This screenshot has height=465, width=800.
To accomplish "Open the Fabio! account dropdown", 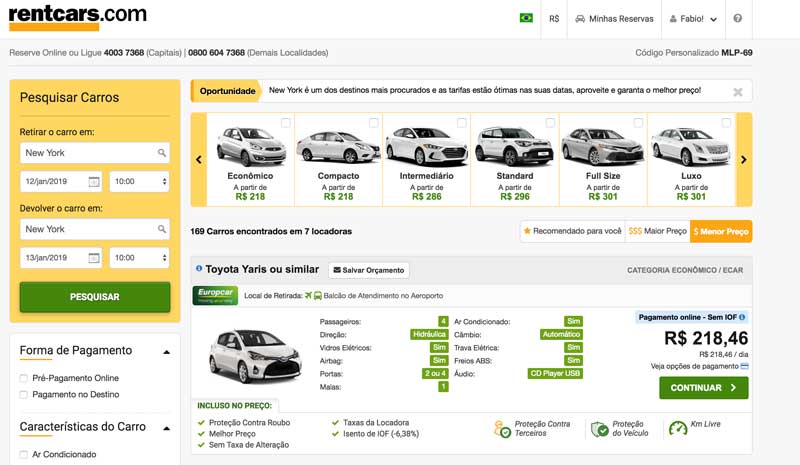I will pos(693,19).
